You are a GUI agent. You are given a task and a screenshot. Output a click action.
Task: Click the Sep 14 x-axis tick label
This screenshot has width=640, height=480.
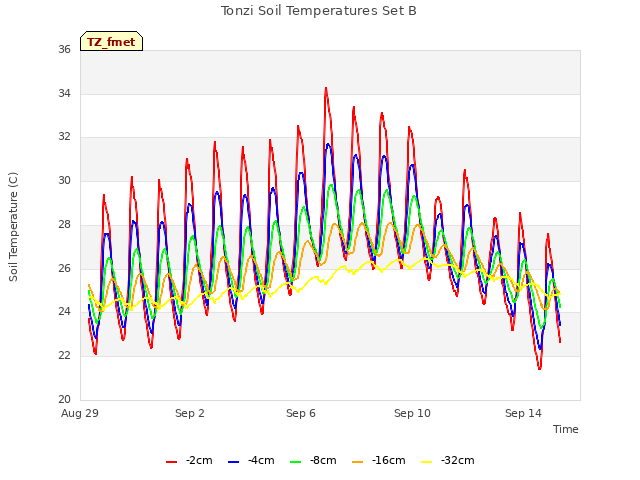coord(523,413)
